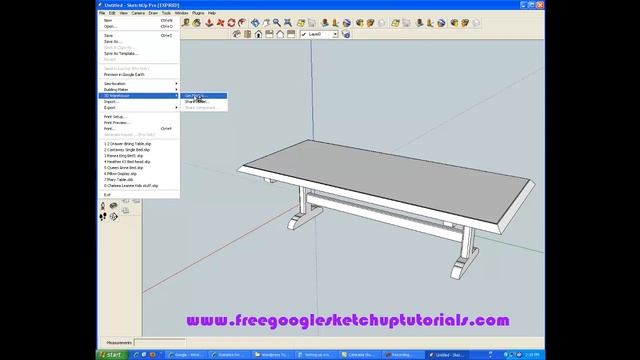Choose Get Models in the submenu
Image resolution: width=640 pixels, height=360 pixels.
click(204, 96)
